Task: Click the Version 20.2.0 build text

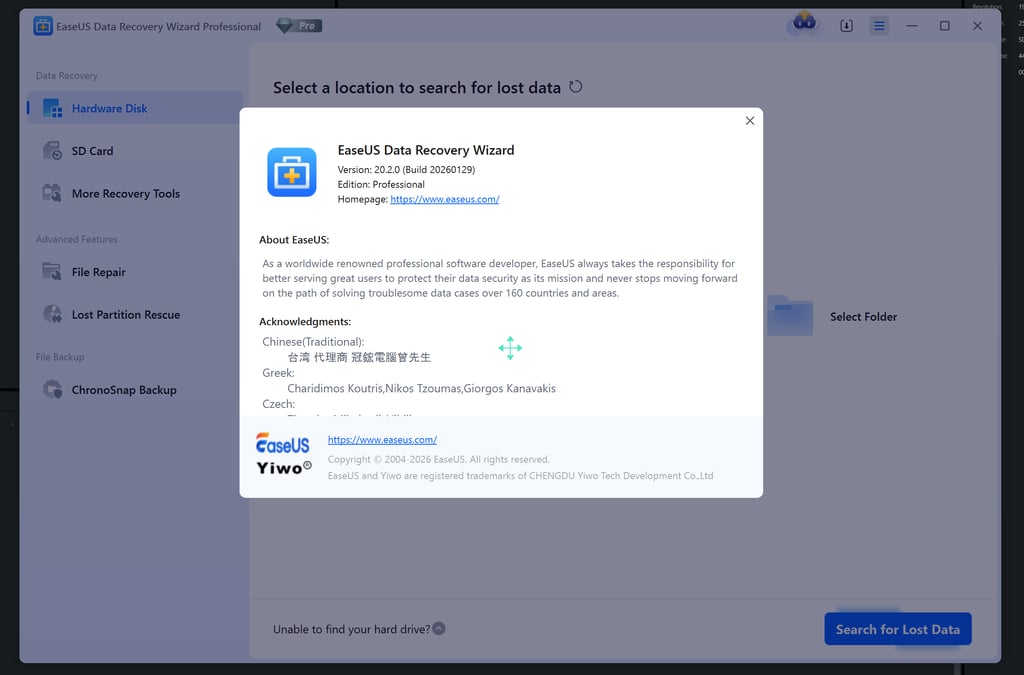Action: tap(406, 170)
